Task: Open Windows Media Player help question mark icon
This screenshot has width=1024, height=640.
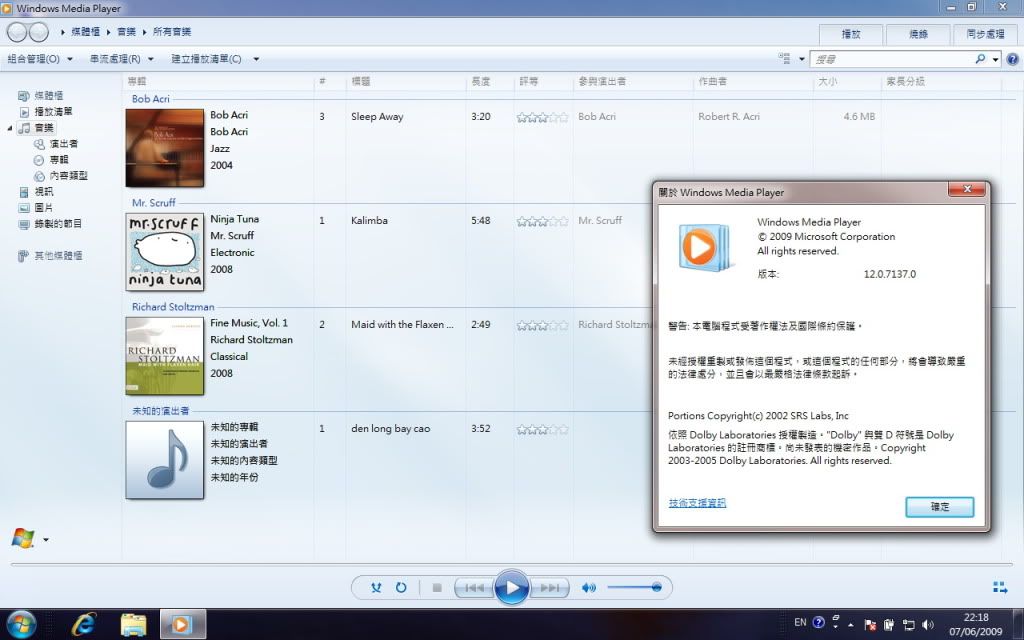Action: coord(1012,59)
